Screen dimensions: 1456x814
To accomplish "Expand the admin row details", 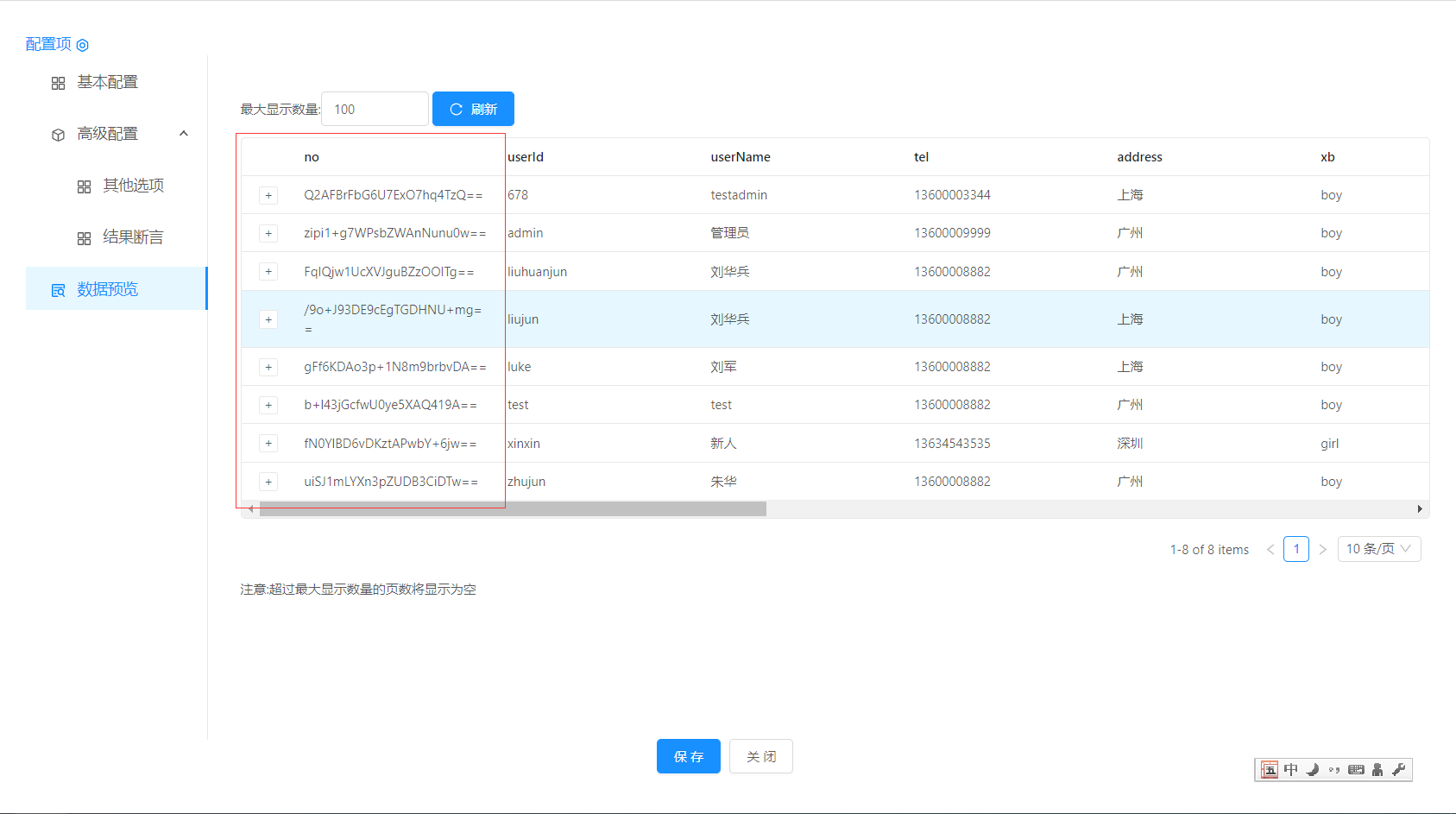I will (x=268, y=234).
